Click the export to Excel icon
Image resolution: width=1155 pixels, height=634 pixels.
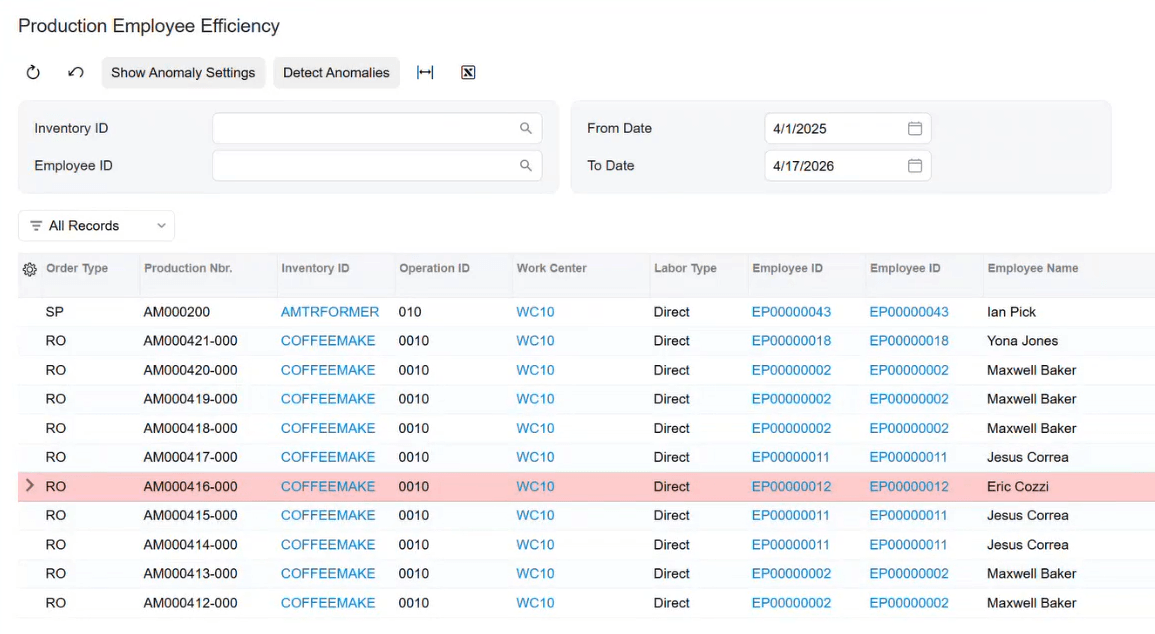pyautogui.click(x=468, y=72)
